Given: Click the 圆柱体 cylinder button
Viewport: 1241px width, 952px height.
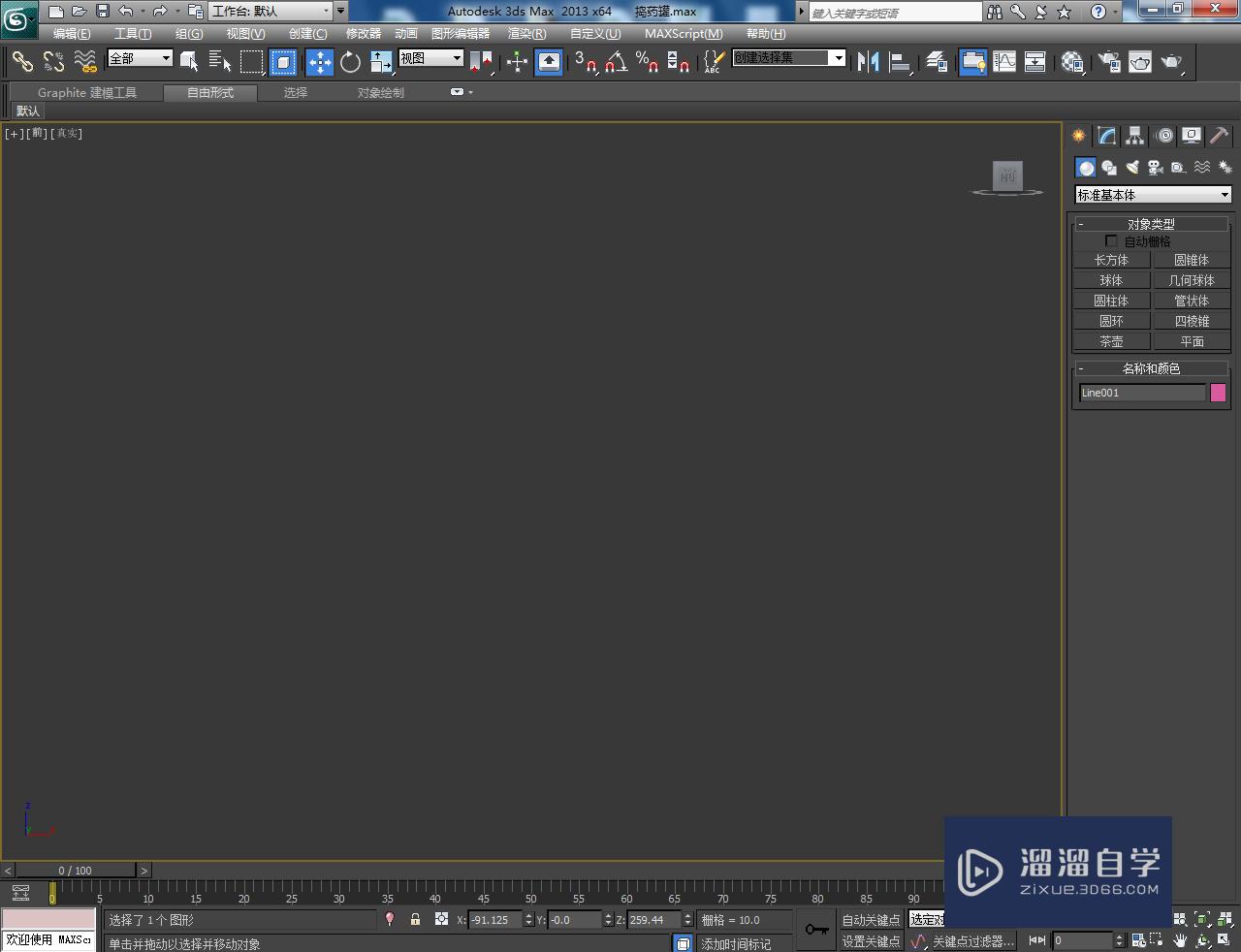Looking at the screenshot, I should pyautogui.click(x=1111, y=301).
